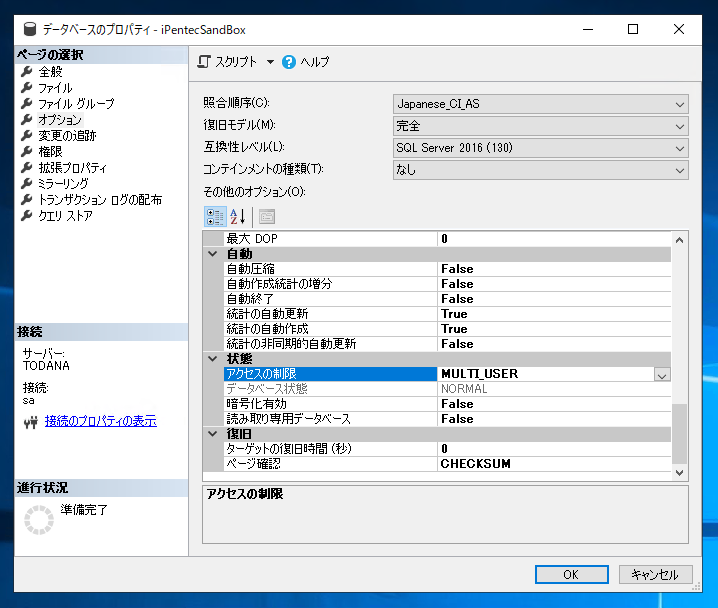This screenshot has height=608, width=718.
Task: Select the 全般 page
Action: pyautogui.click(x=50, y=72)
